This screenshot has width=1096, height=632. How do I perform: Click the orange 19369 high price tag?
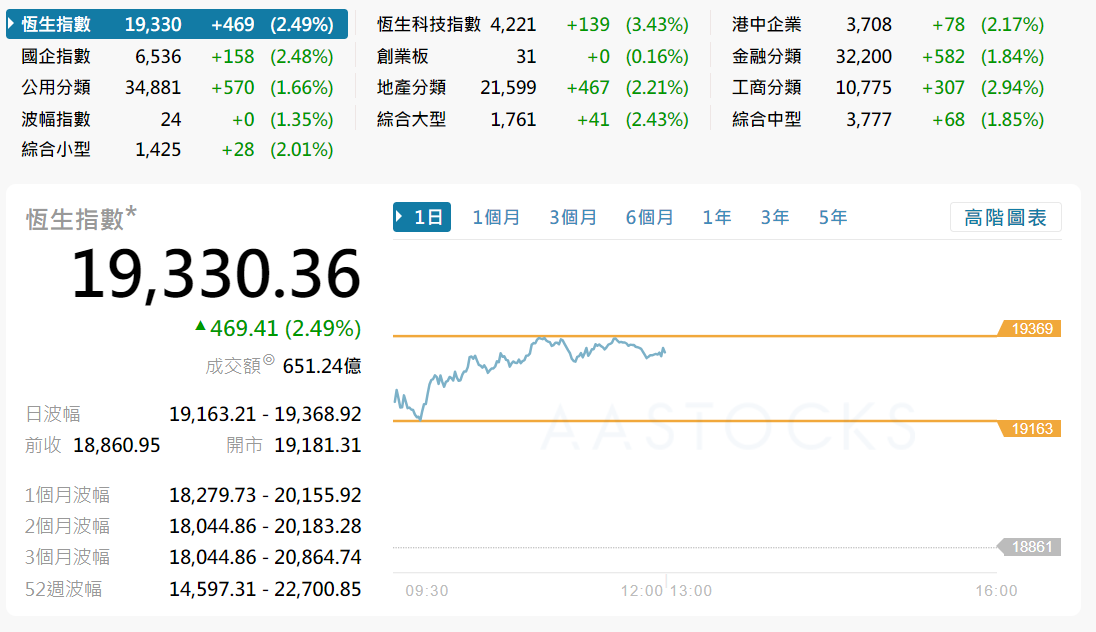(1029, 329)
